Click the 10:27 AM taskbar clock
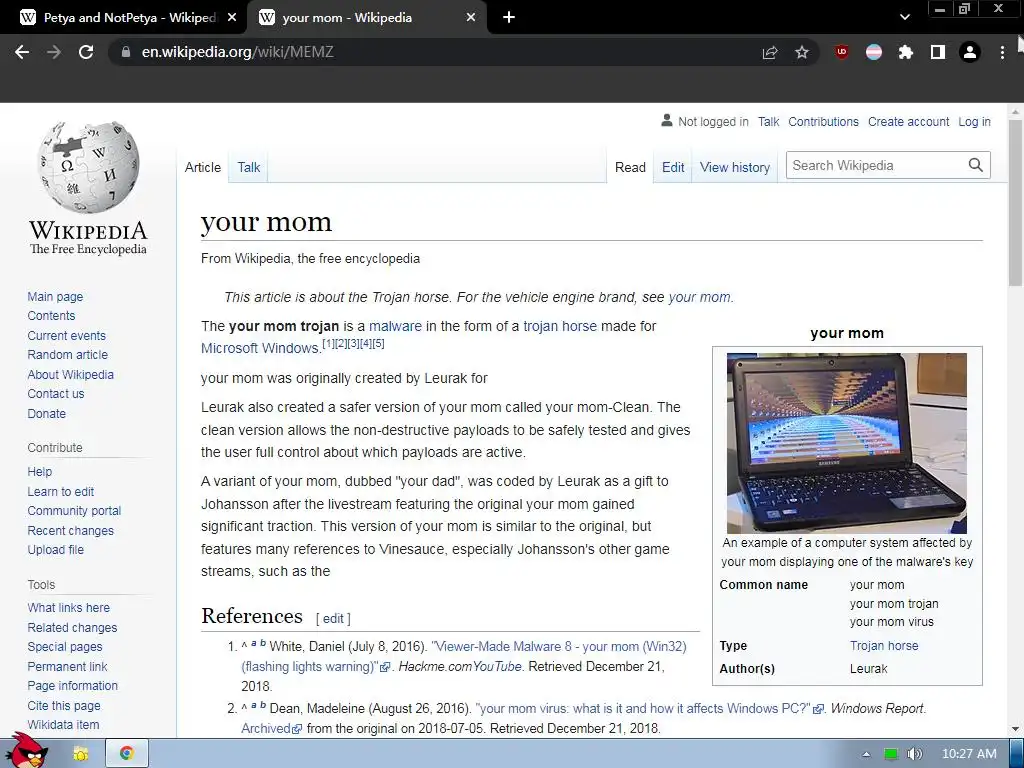1024x768 pixels. pyautogui.click(x=969, y=754)
